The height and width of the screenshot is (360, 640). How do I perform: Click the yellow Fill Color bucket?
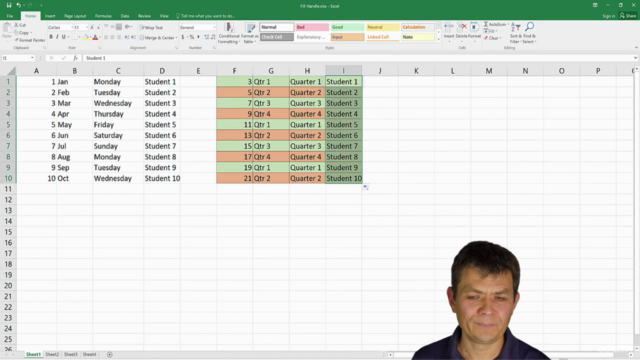(x=86, y=37)
